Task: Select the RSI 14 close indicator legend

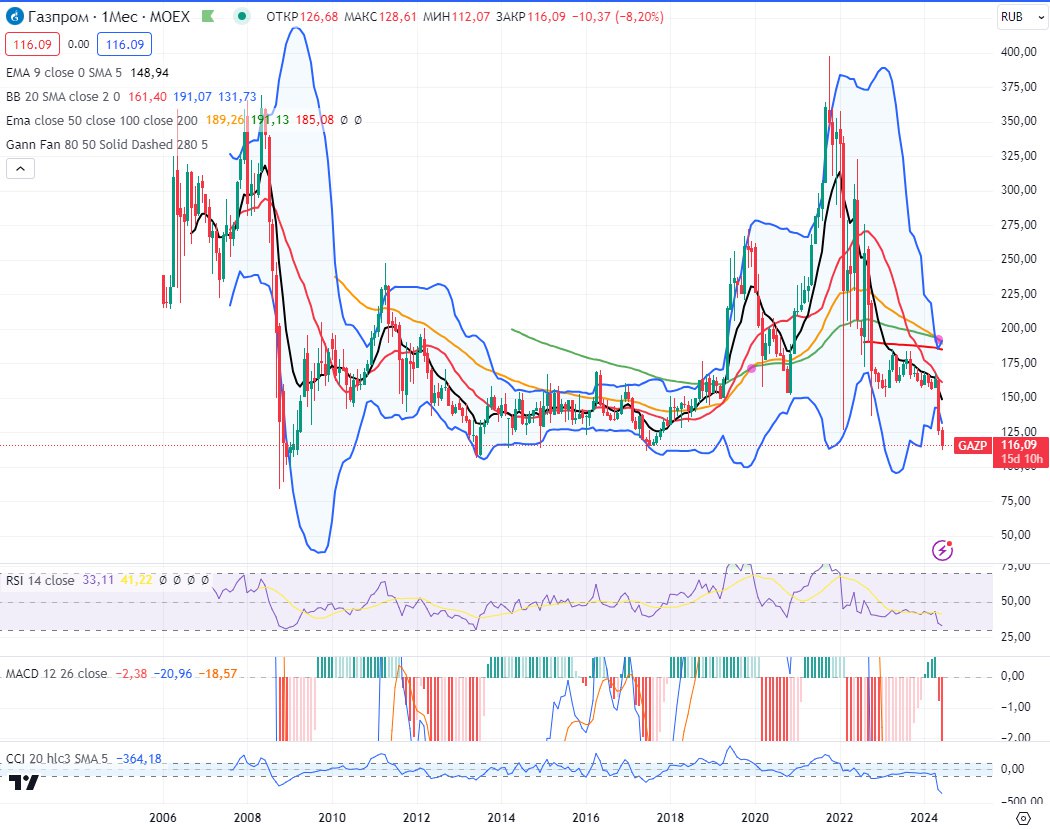Action: pyautogui.click(x=40, y=580)
